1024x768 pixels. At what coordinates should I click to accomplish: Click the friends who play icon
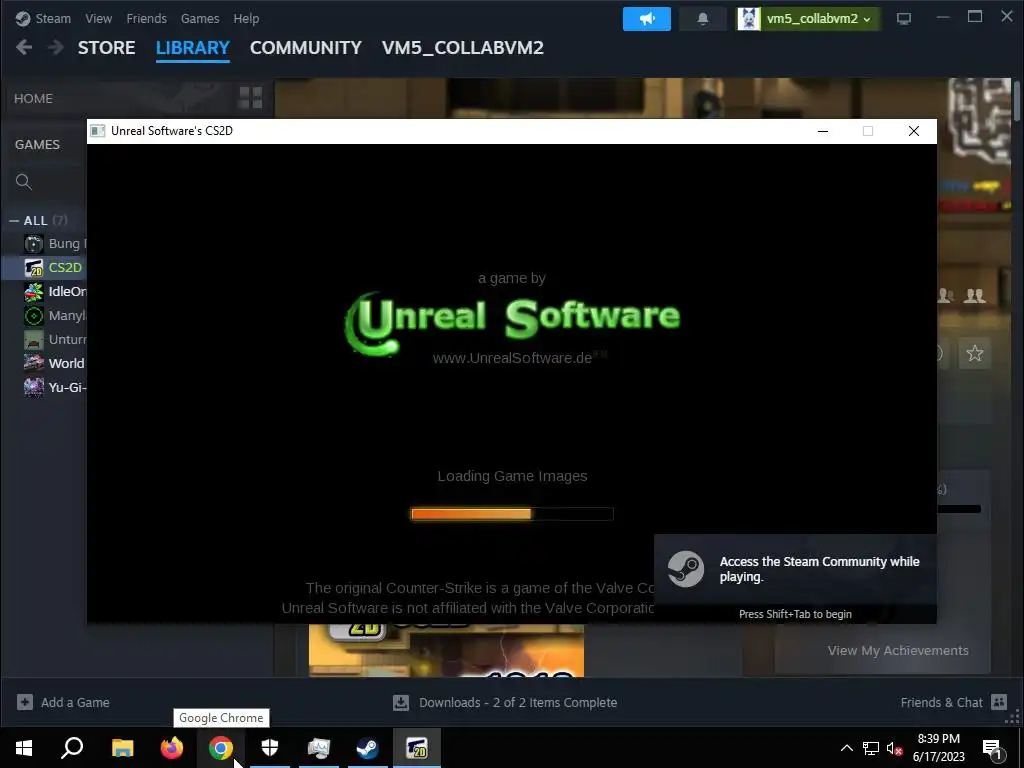tap(974, 296)
